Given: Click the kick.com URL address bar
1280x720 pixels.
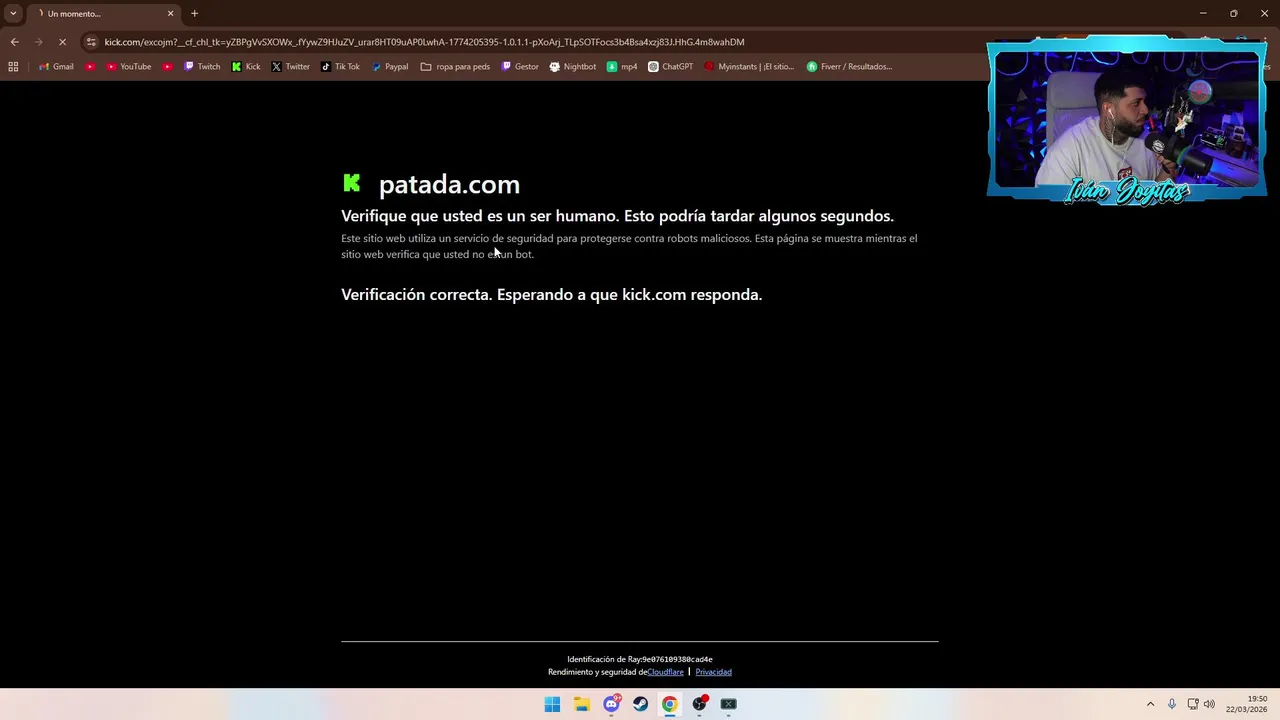Looking at the screenshot, I should 424,42.
